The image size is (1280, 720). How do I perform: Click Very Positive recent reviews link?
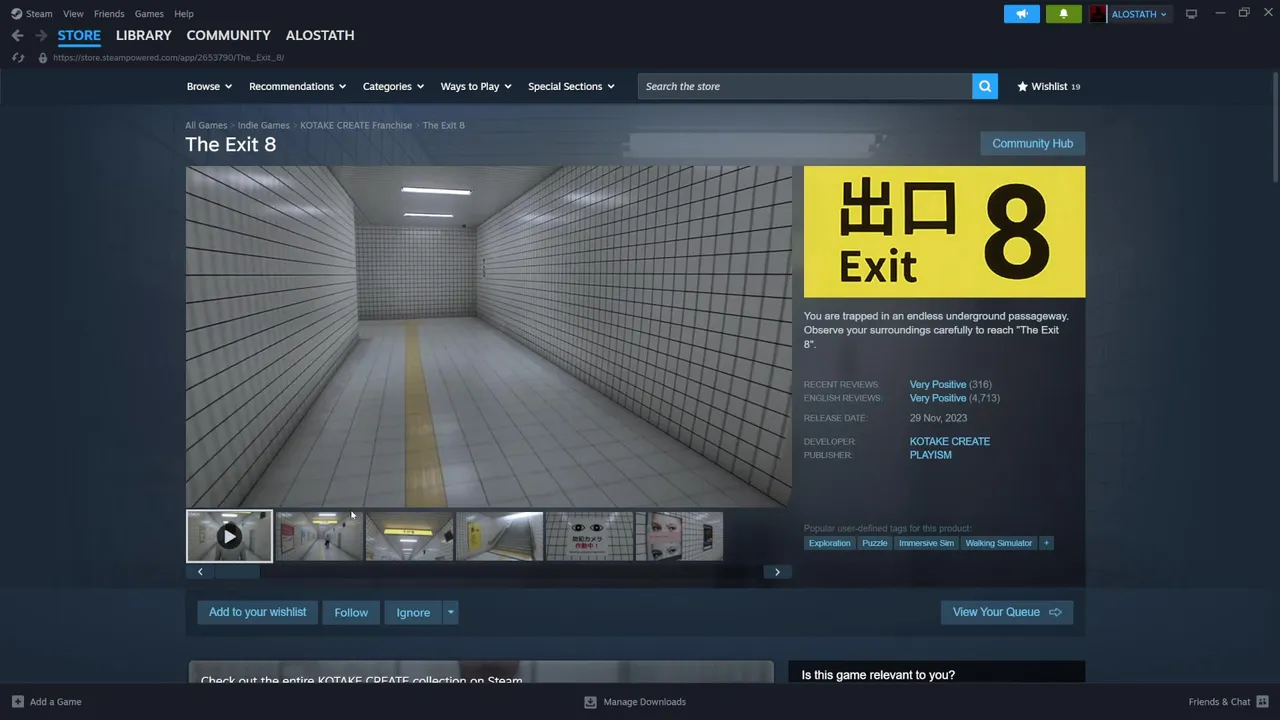[x=938, y=384]
